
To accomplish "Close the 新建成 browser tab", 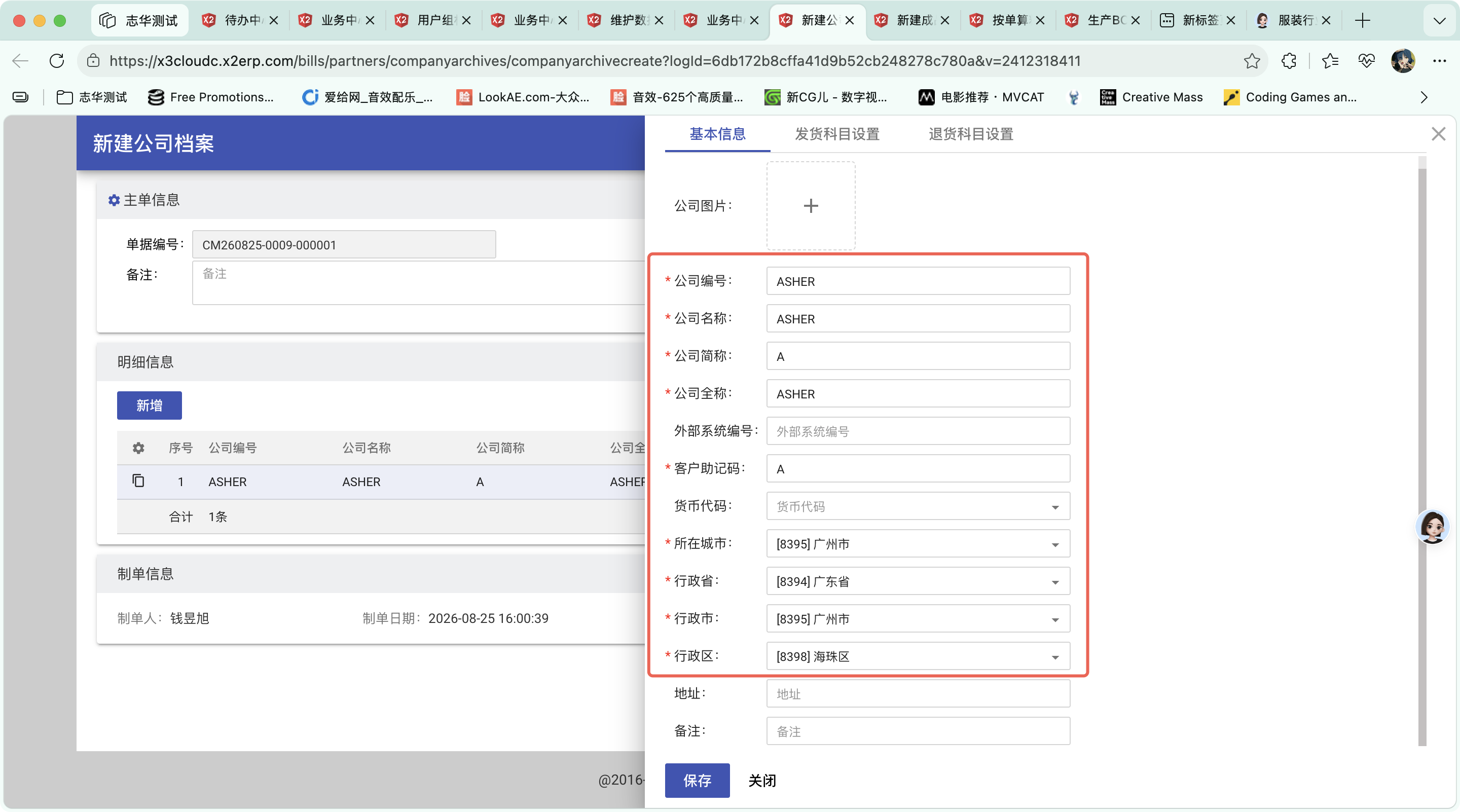I will [x=945, y=20].
